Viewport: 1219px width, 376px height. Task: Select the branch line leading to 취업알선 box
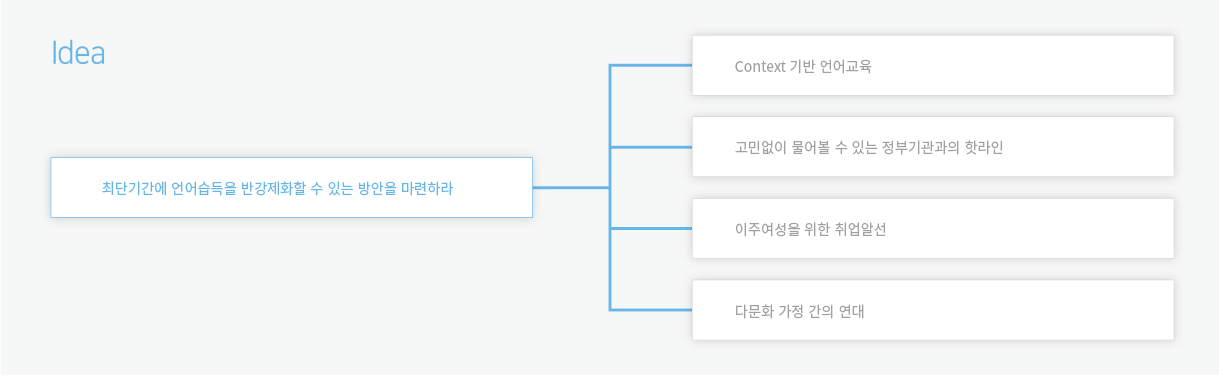tap(651, 228)
